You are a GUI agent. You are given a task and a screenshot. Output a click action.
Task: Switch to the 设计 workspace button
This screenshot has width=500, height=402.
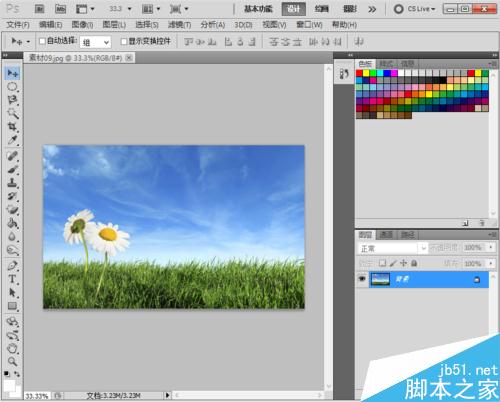coord(294,9)
